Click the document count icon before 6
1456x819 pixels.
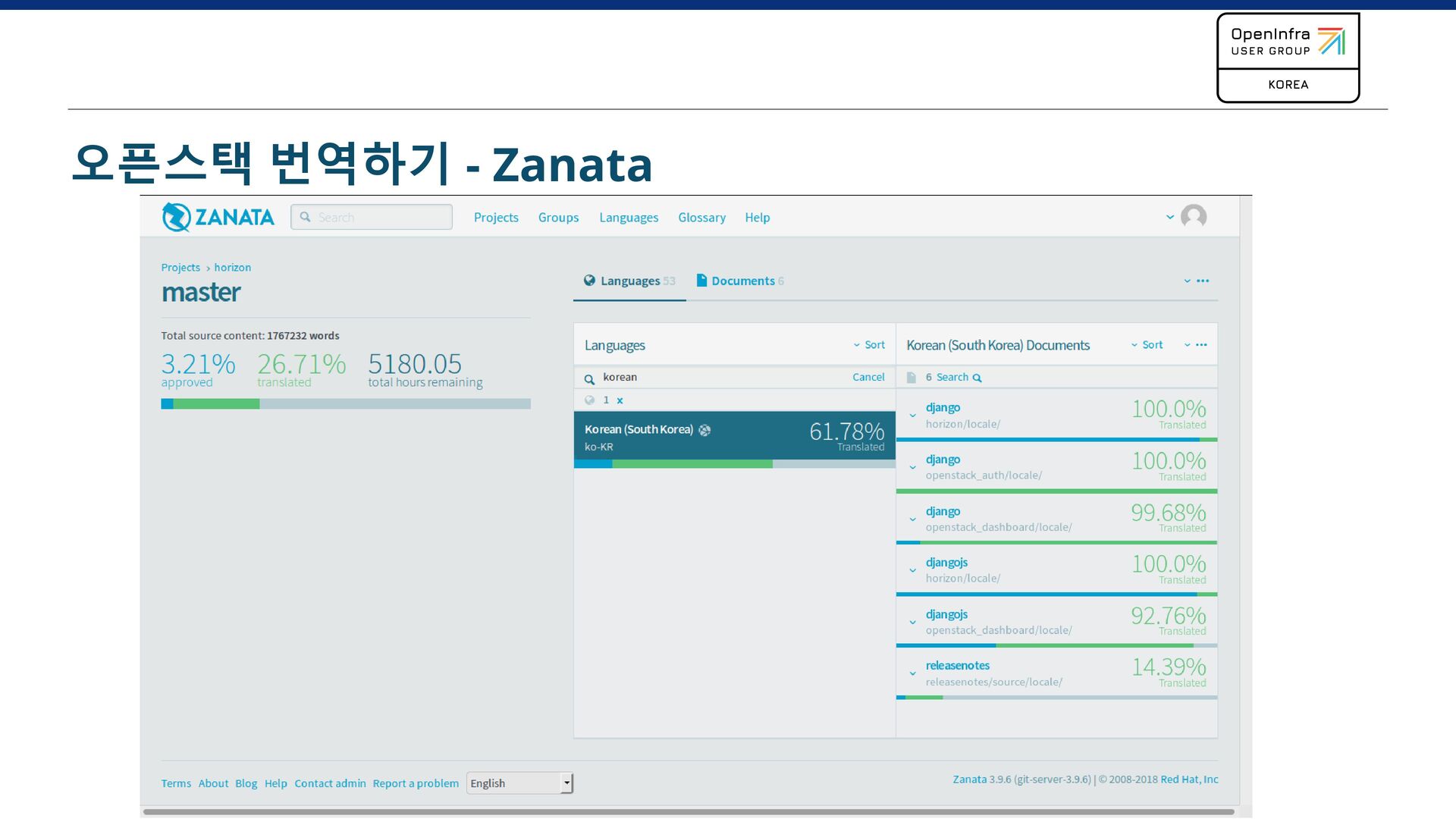[x=912, y=378]
